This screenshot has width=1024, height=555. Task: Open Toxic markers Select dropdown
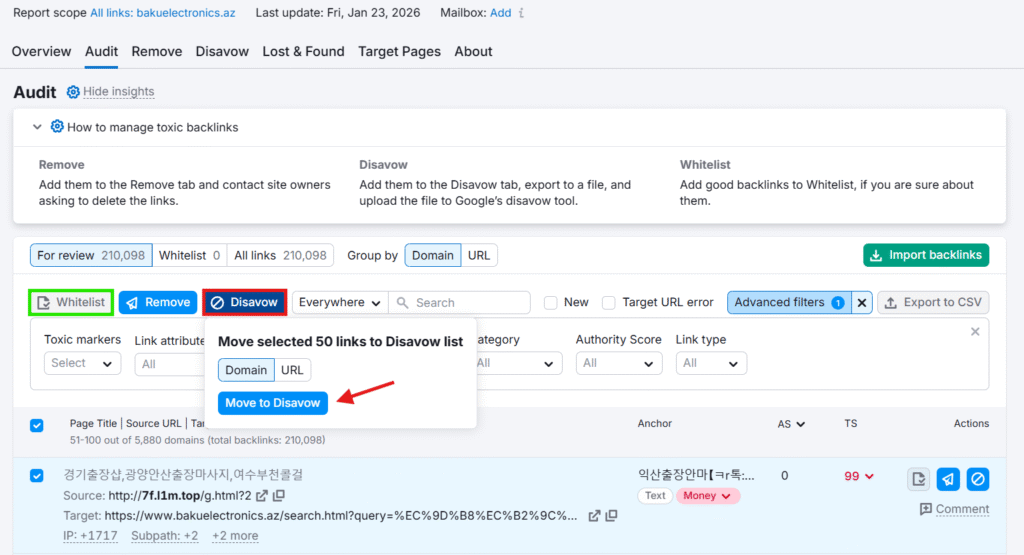coord(82,363)
